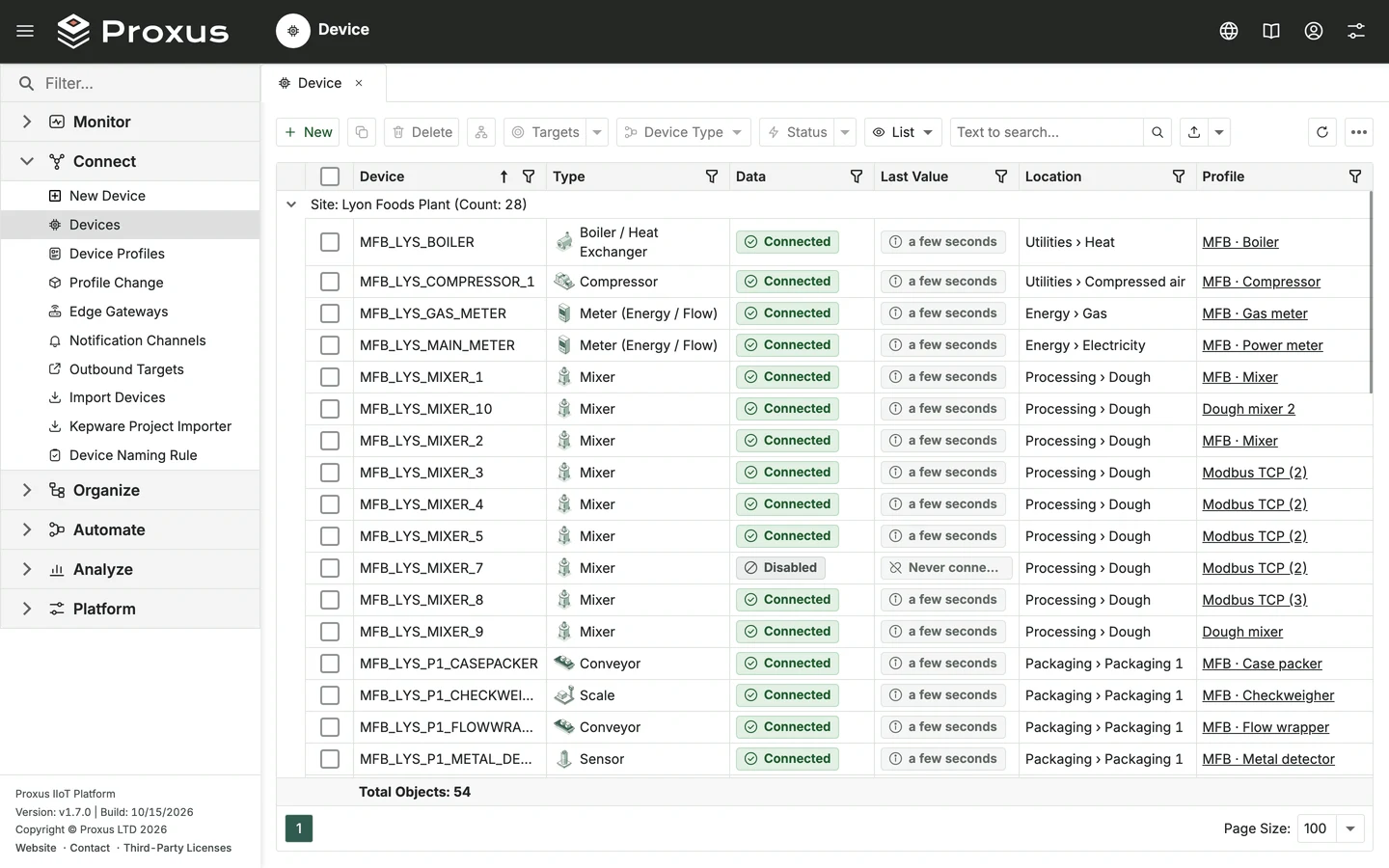
Task: Click the export upload icon
Action: pyautogui.click(x=1194, y=132)
